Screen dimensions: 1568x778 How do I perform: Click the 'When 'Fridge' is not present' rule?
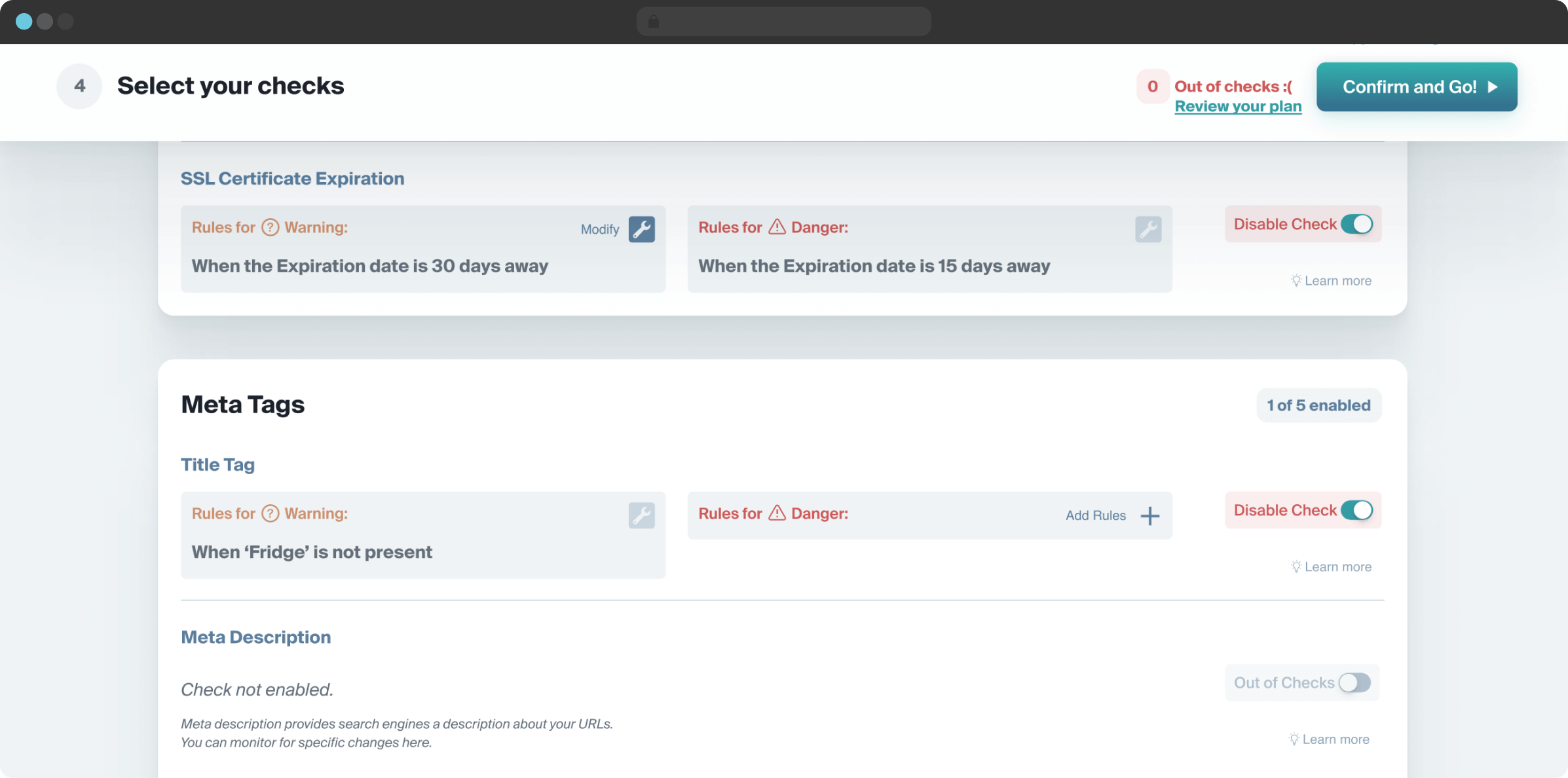point(312,552)
